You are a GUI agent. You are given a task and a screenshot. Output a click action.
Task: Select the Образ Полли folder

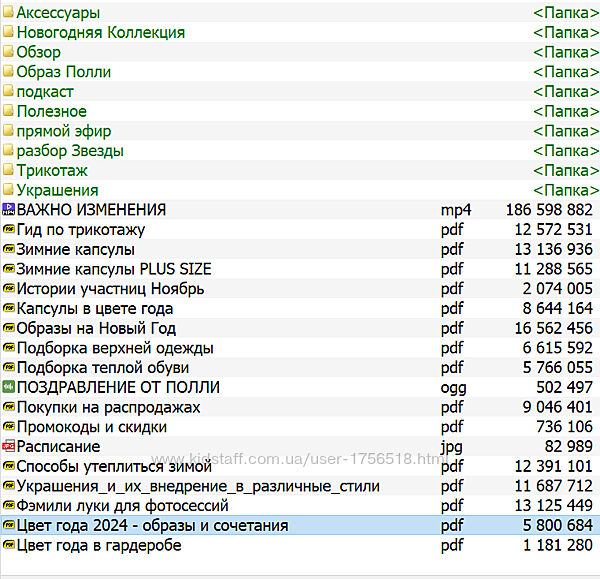point(63,72)
